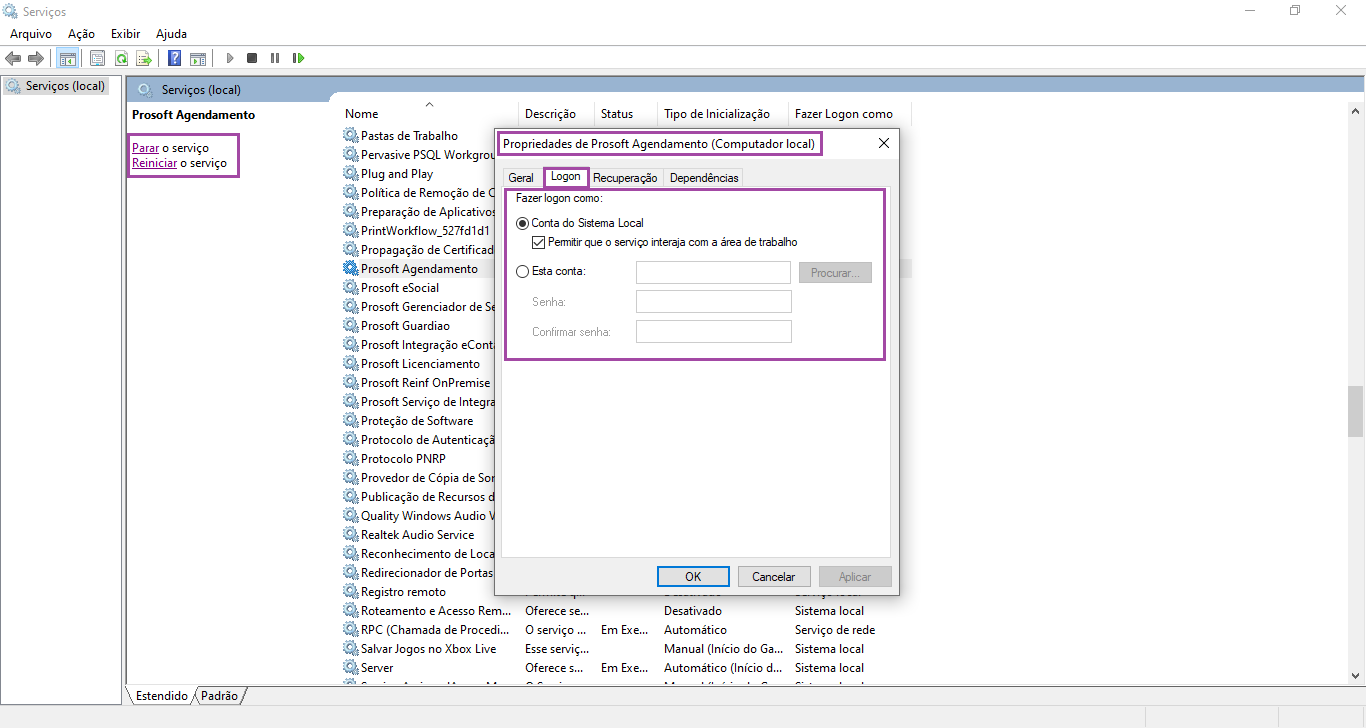Click the gear icon beside Prosoft Guardiao

click(350, 325)
